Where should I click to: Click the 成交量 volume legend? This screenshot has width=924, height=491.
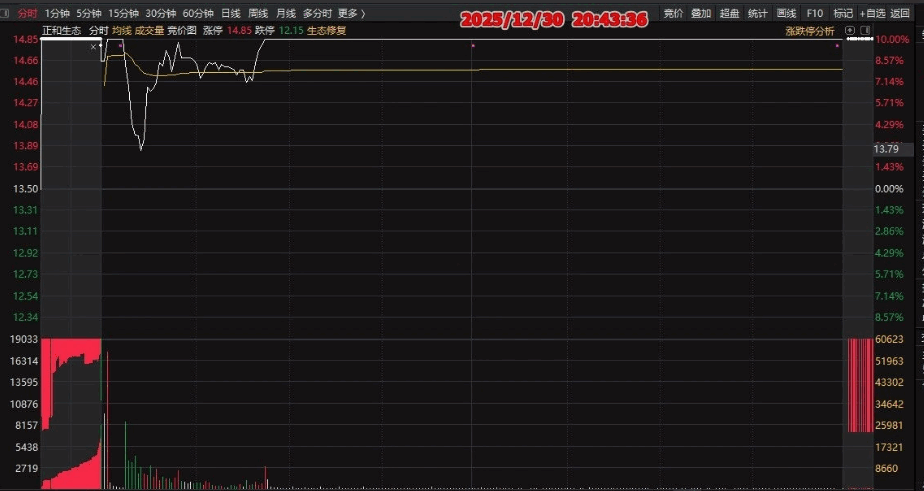(149, 31)
